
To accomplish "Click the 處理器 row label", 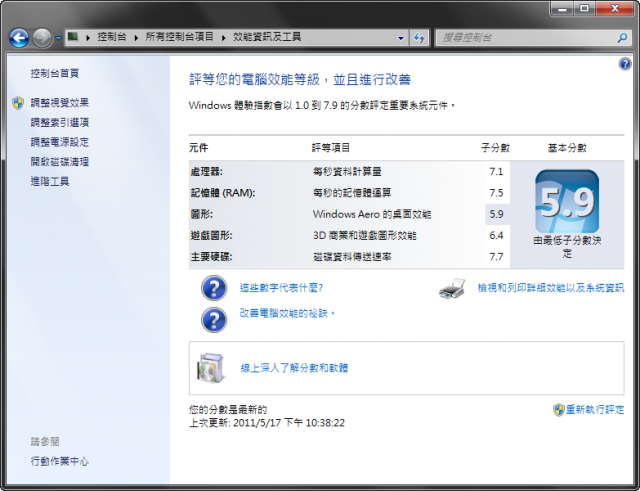I will tap(207, 172).
